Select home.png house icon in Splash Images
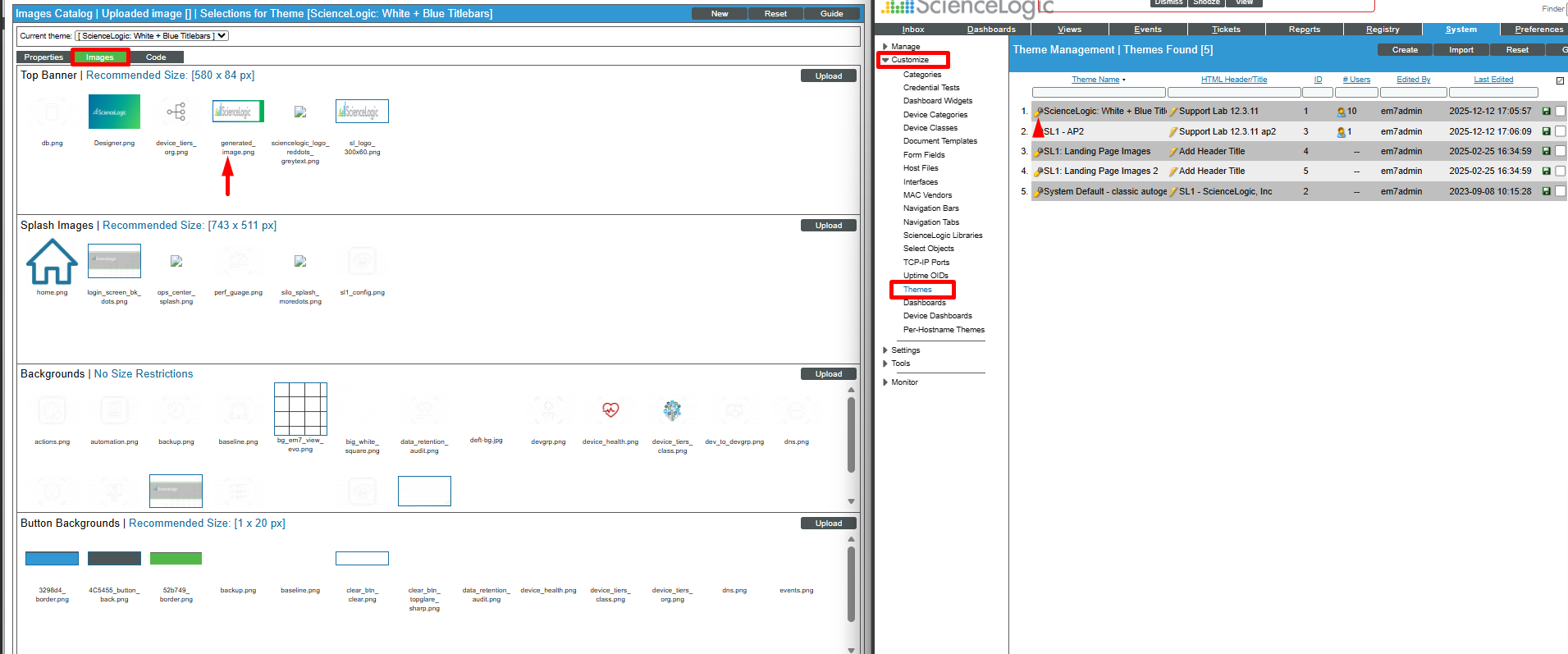The image size is (1568, 654). click(52, 262)
